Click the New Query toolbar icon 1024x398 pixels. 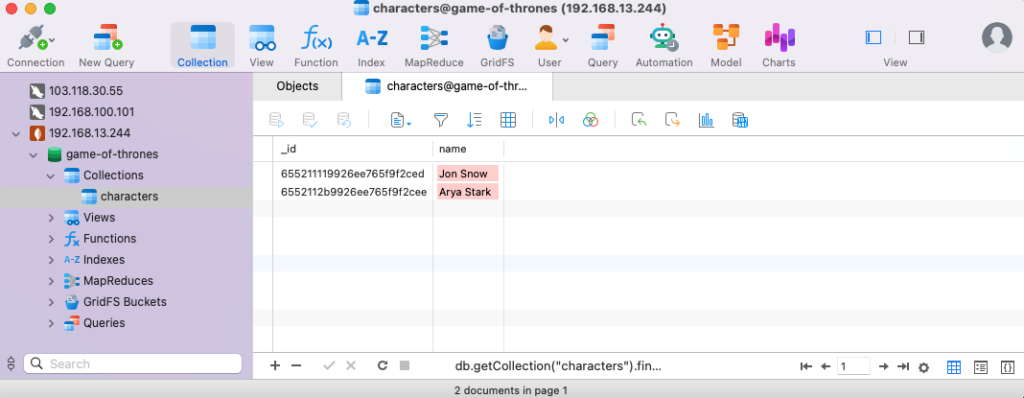click(x=106, y=46)
